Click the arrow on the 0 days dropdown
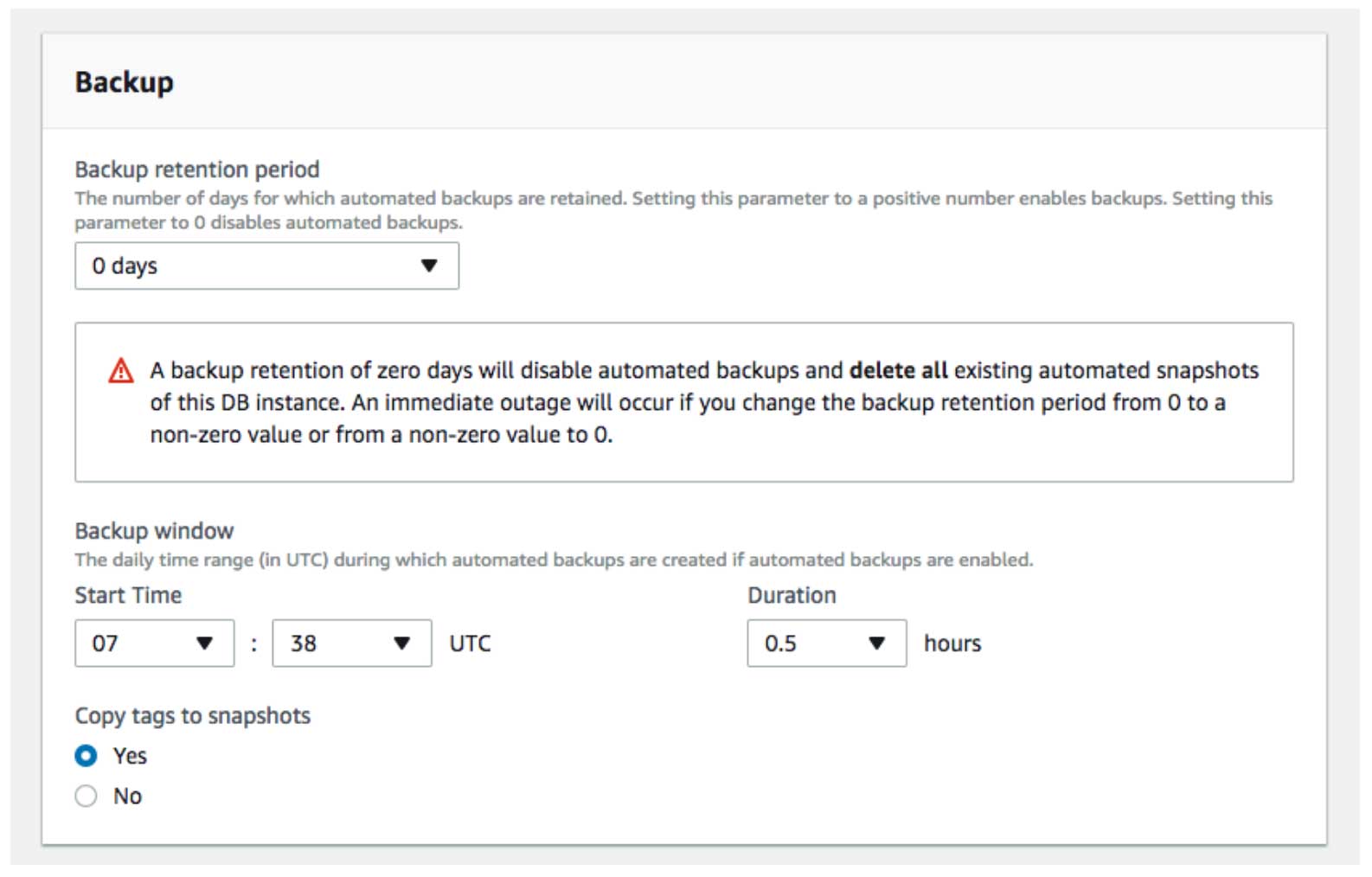Viewport: 1372px width, 877px height. pyautogui.click(x=429, y=266)
